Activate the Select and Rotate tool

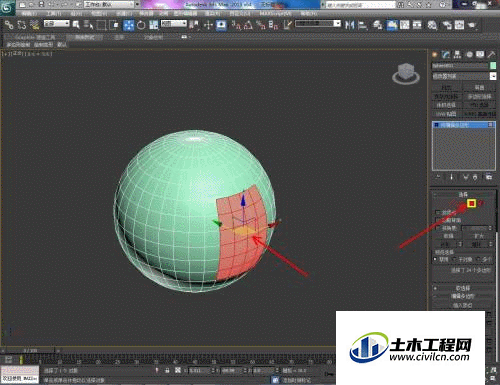coord(141,25)
